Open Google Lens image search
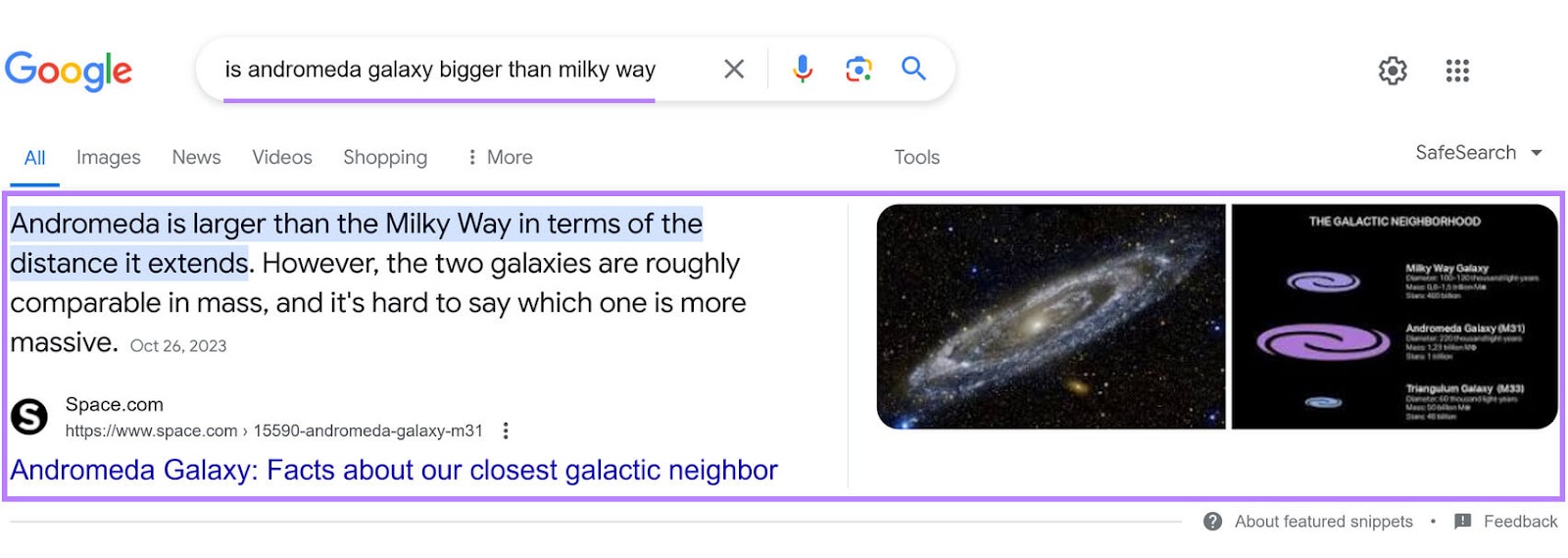This screenshot has width=1568, height=558. tap(858, 69)
